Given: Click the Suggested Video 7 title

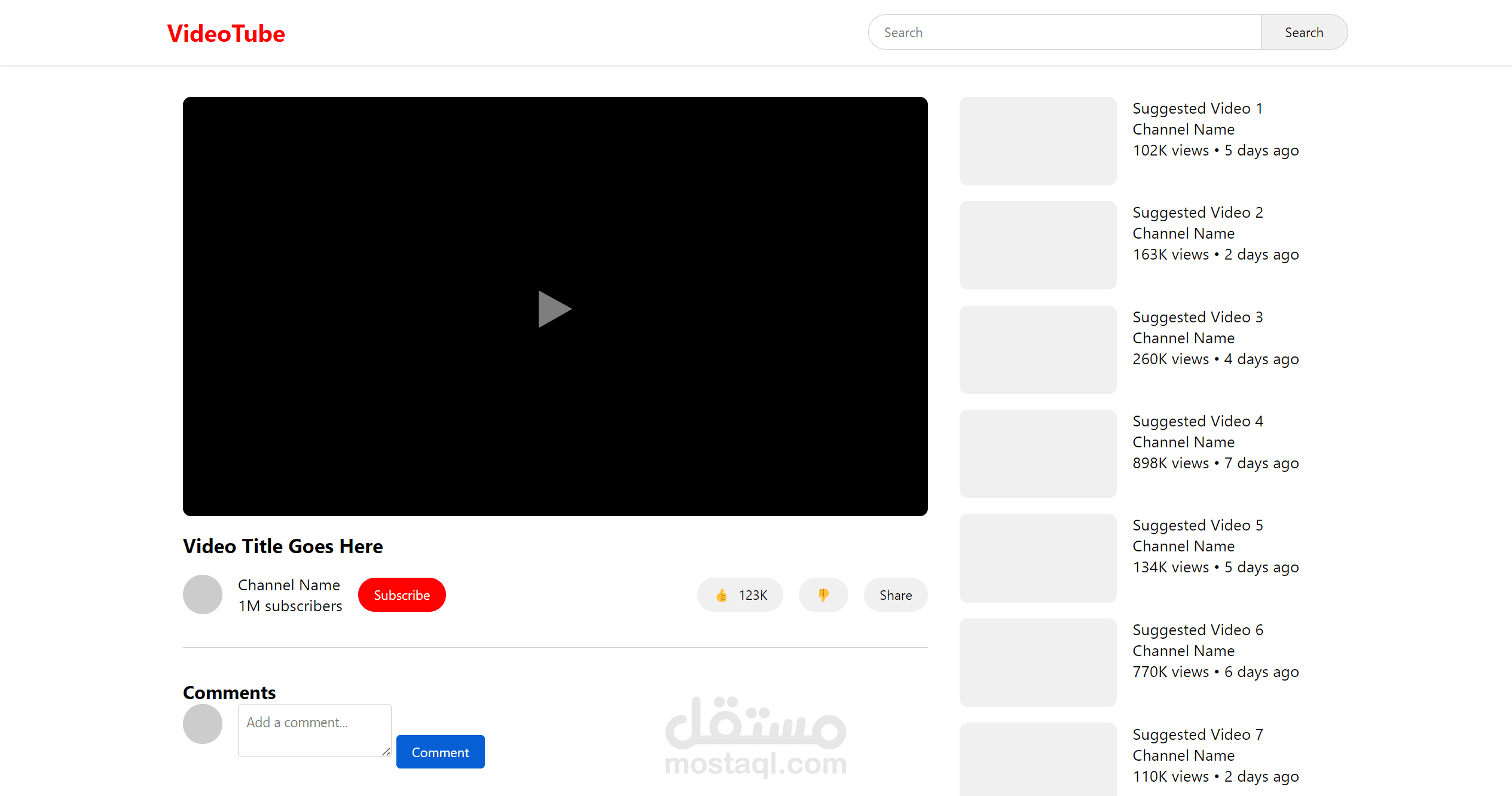Looking at the screenshot, I should click(x=1198, y=734).
